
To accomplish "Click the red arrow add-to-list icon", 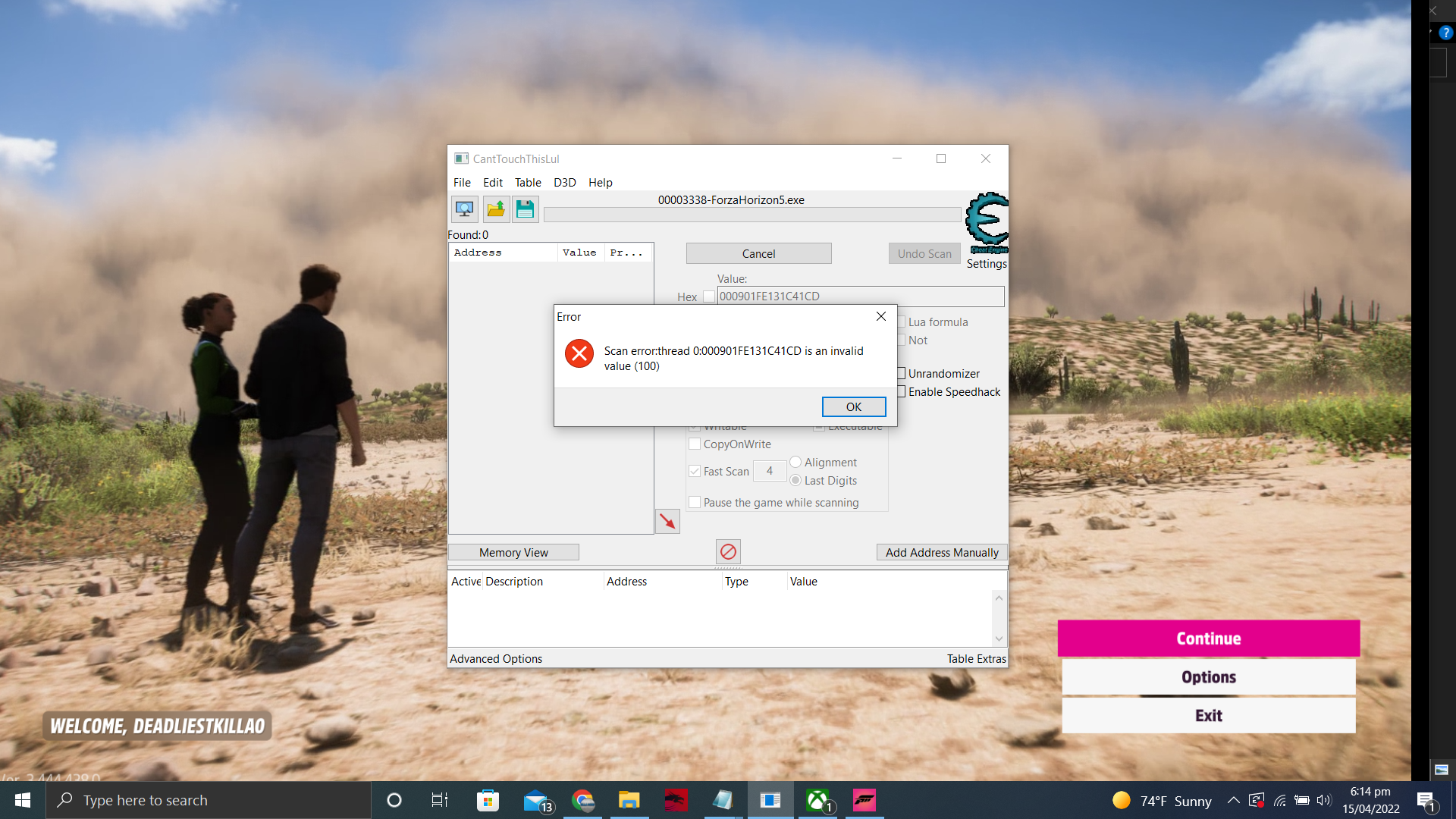I will click(667, 522).
